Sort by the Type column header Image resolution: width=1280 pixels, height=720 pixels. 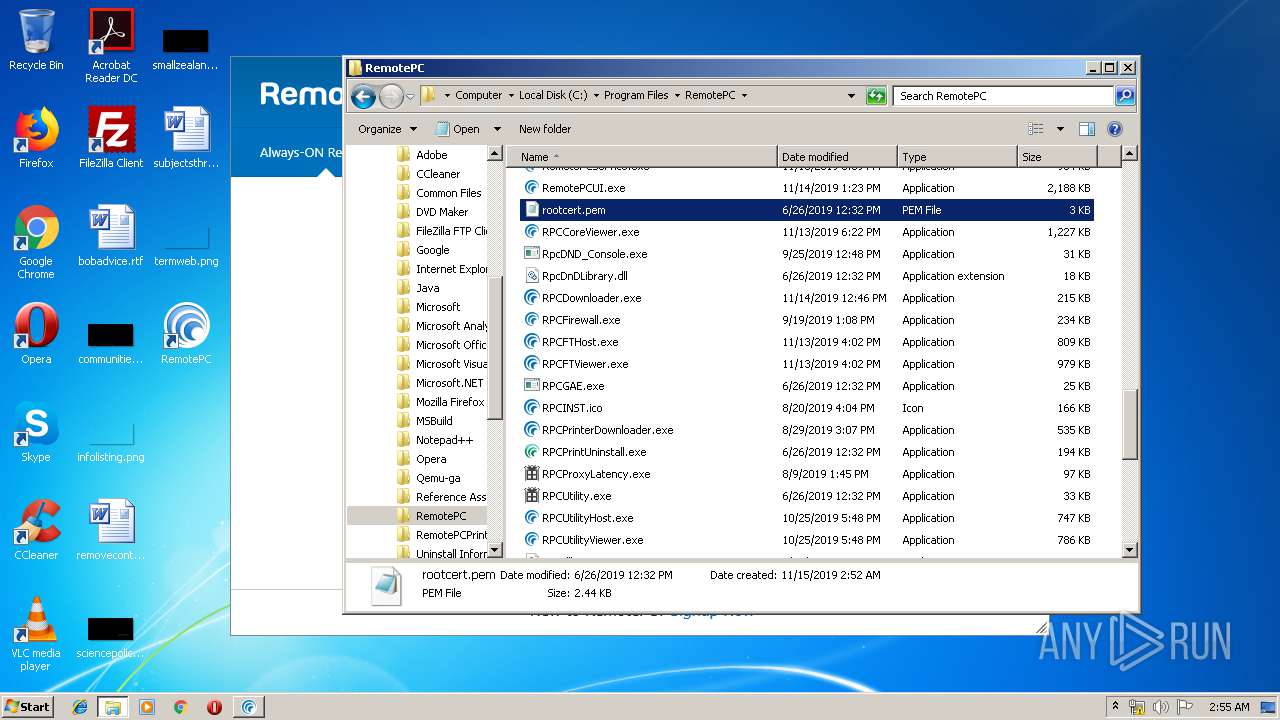click(957, 157)
